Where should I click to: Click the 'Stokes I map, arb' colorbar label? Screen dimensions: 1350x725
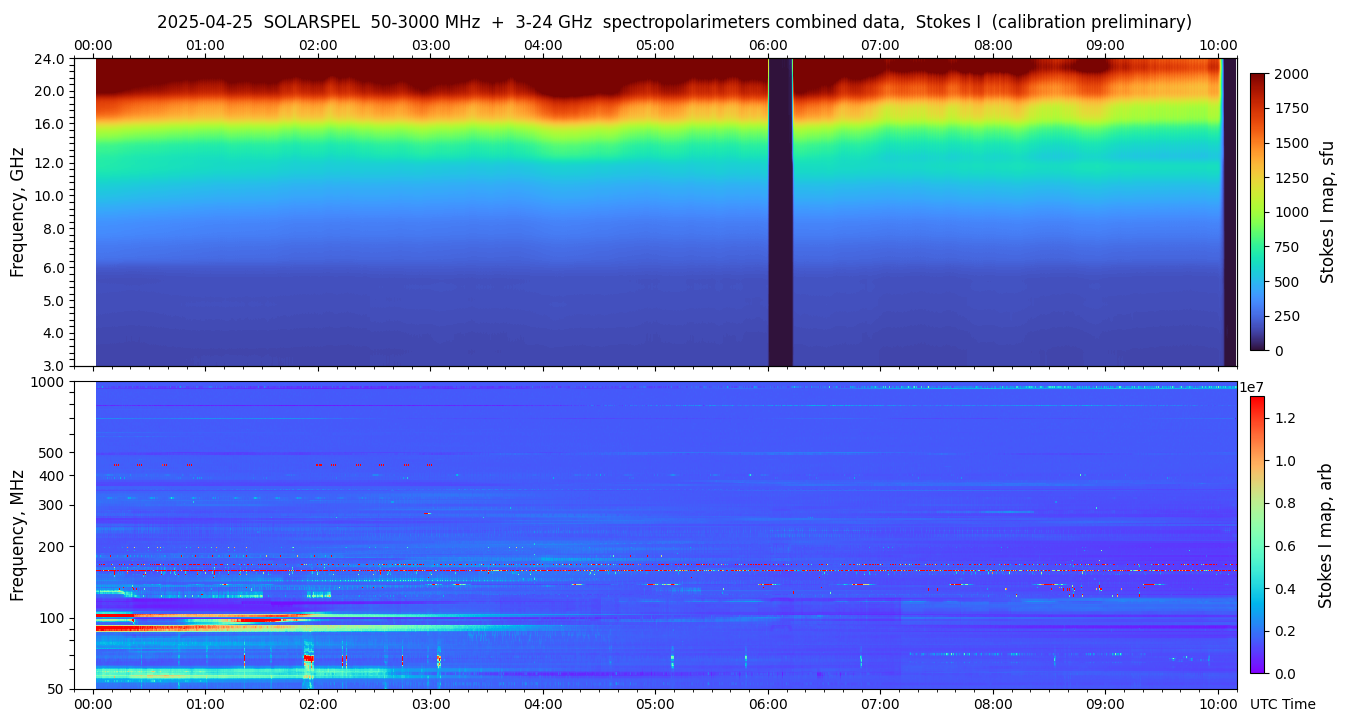pyautogui.click(x=1325, y=535)
